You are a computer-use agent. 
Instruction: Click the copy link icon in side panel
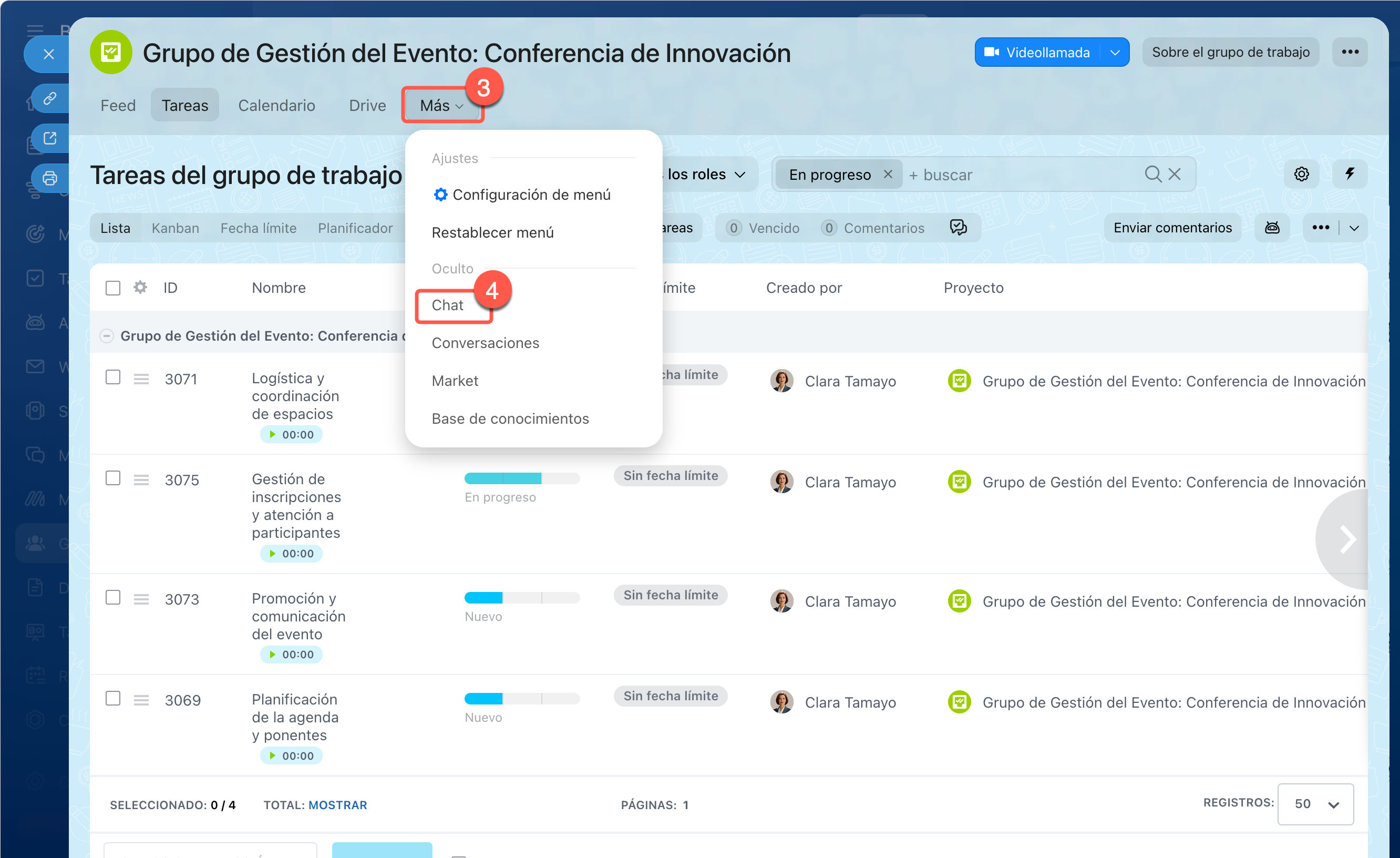(50, 98)
